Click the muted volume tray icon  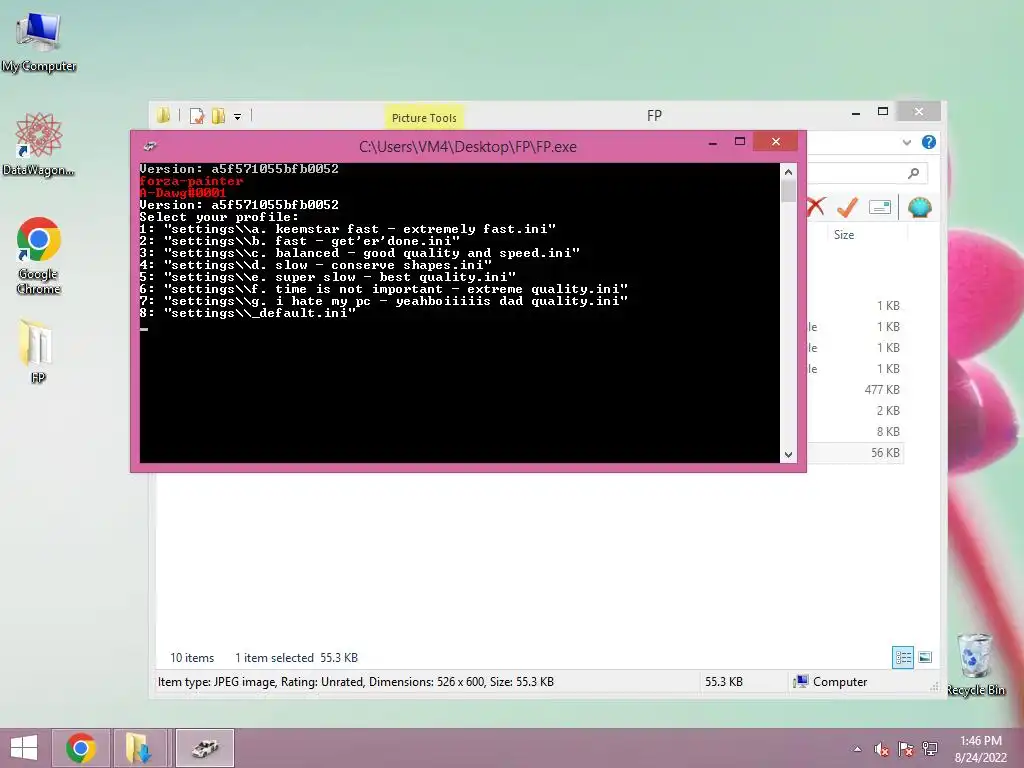coord(882,749)
